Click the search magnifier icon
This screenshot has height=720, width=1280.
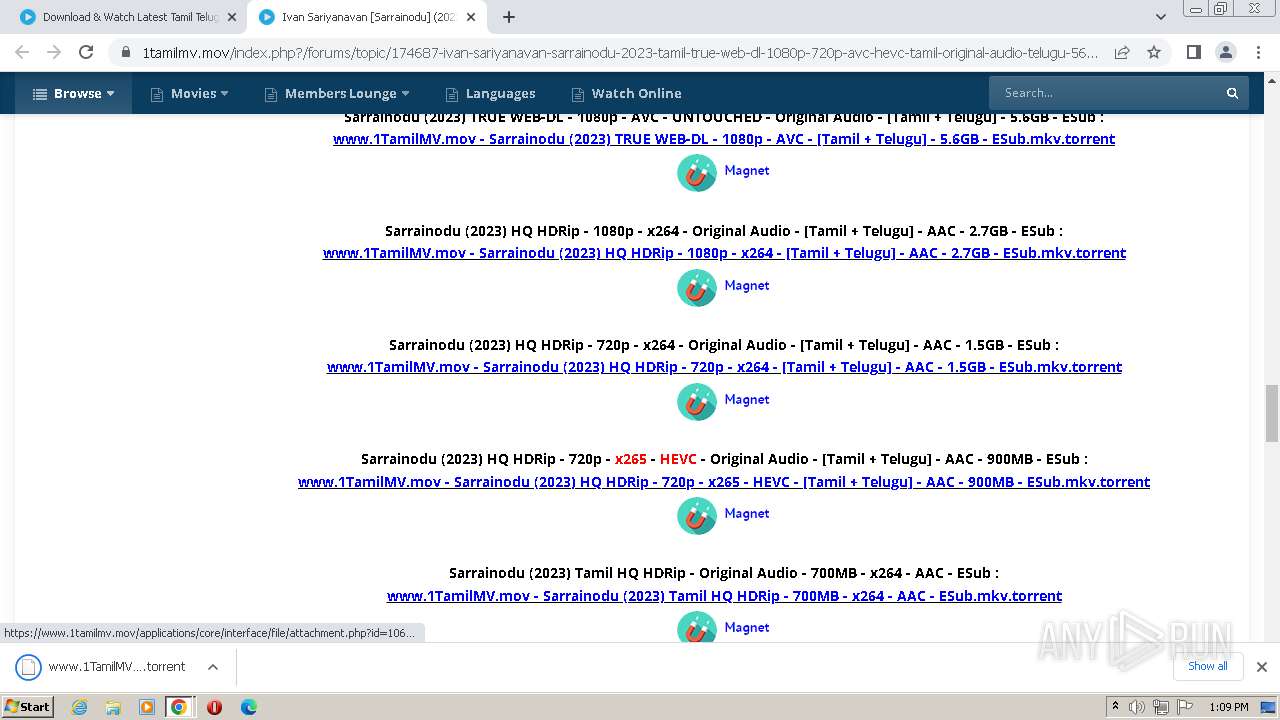pos(1233,93)
